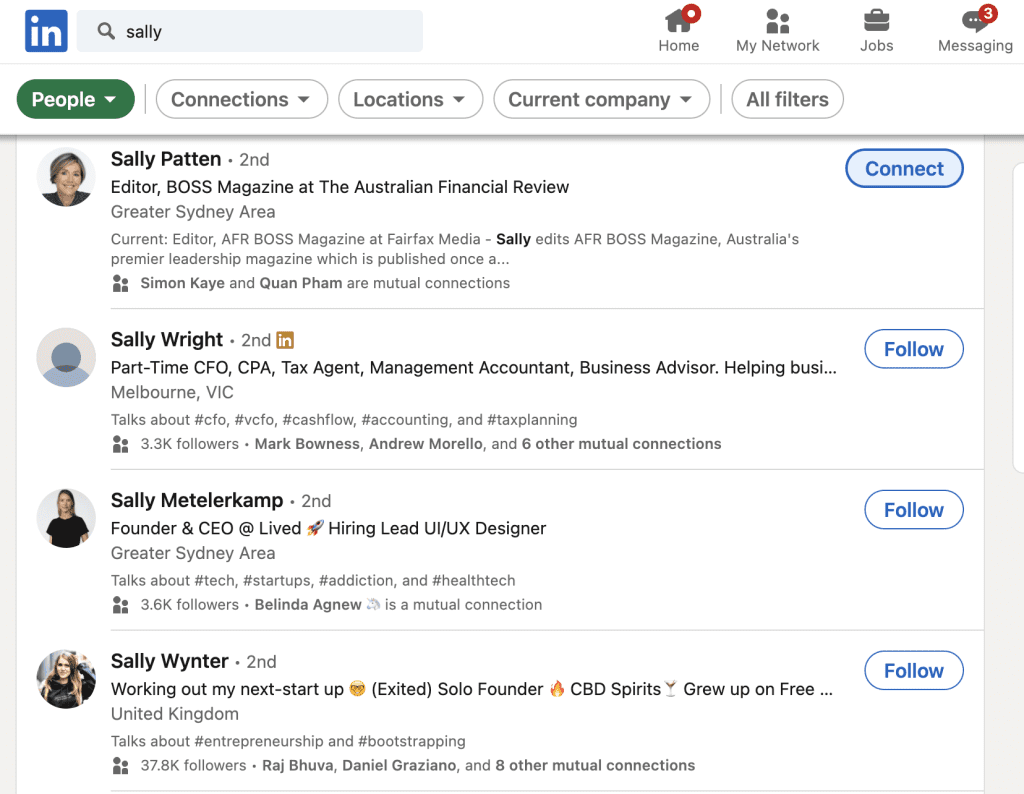Open the LinkedIn home logo

pos(46,31)
